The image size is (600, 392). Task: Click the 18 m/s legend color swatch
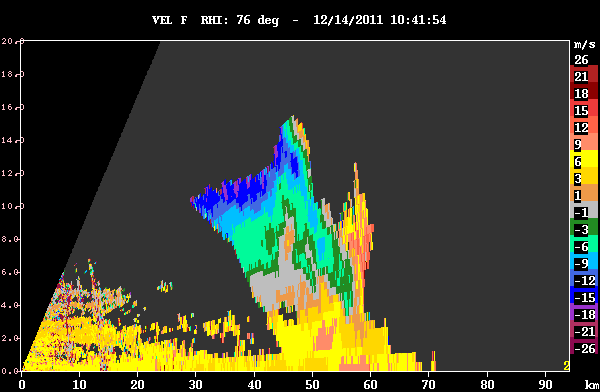point(584,90)
